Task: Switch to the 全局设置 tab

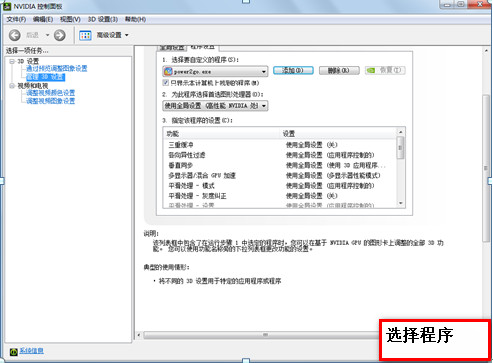Action: coord(172,48)
